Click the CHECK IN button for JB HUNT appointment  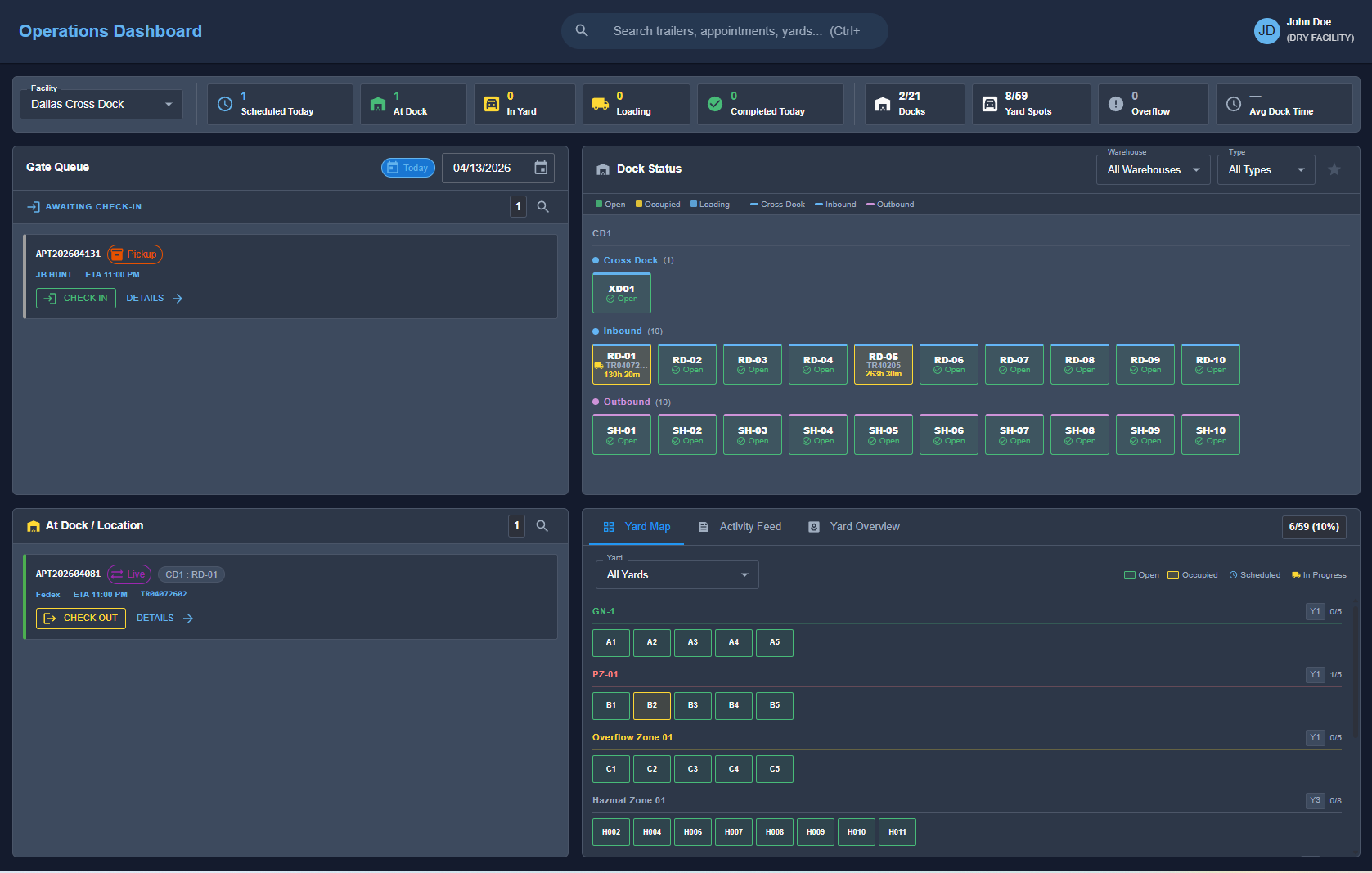tap(76, 299)
